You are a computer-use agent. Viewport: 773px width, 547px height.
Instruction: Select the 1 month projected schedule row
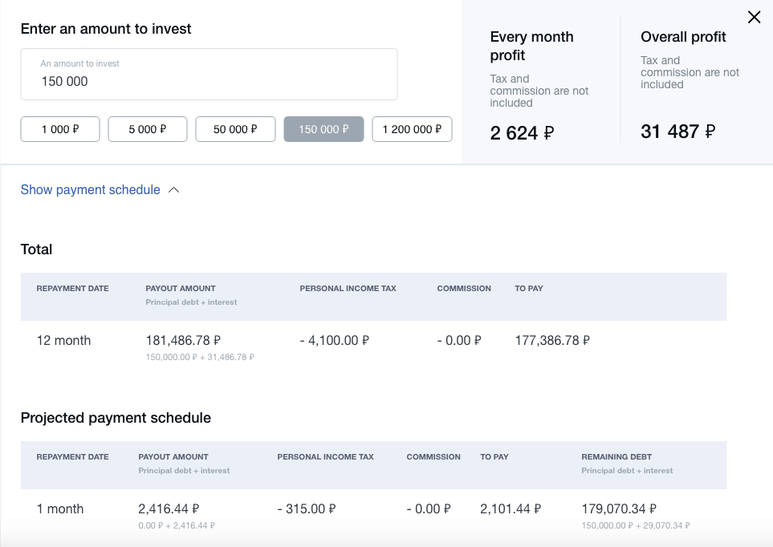pyautogui.click(x=60, y=509)
